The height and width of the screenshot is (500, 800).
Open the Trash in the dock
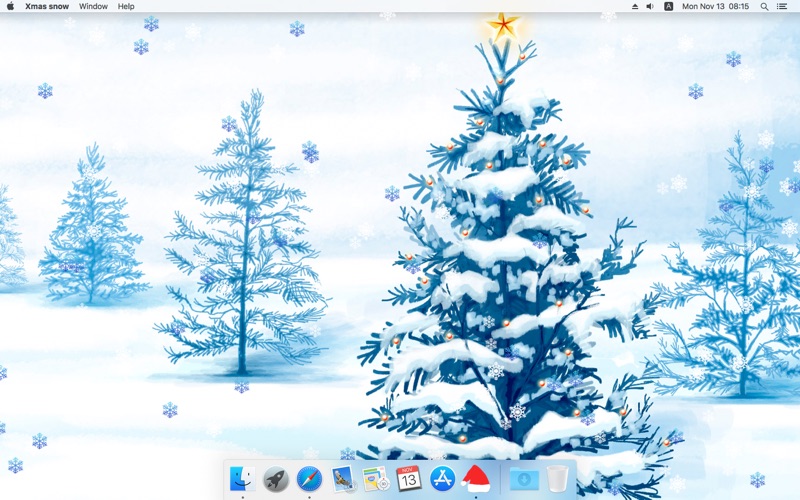click(557, 479)
